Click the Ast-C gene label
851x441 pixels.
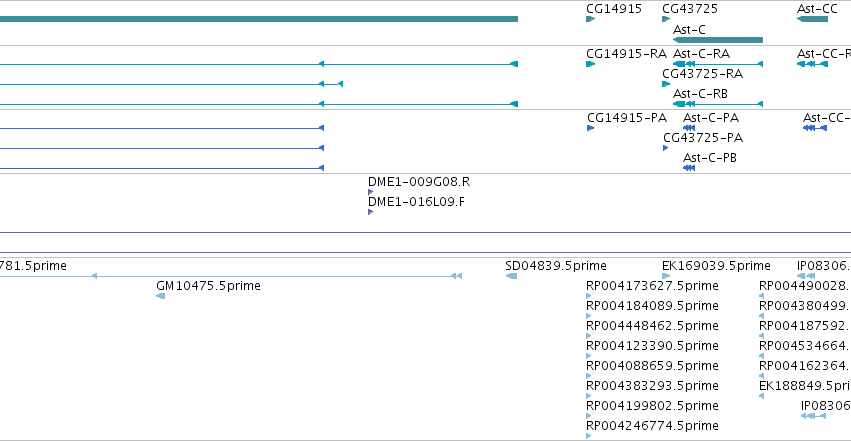coord(689,29)
